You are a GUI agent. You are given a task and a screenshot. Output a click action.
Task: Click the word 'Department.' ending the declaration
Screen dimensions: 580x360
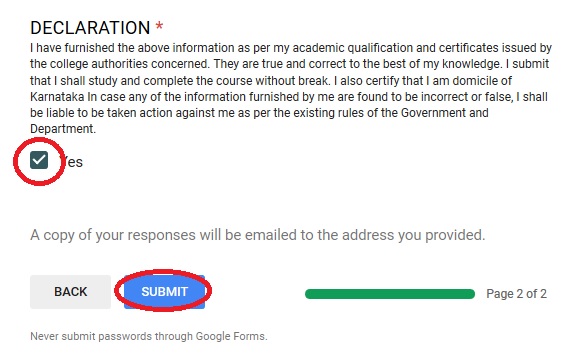pos(63,129)
